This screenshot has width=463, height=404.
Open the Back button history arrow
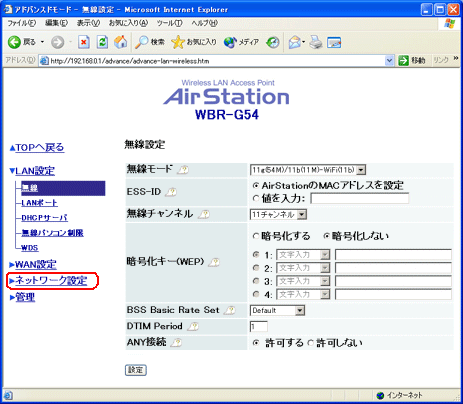(42, 42)
